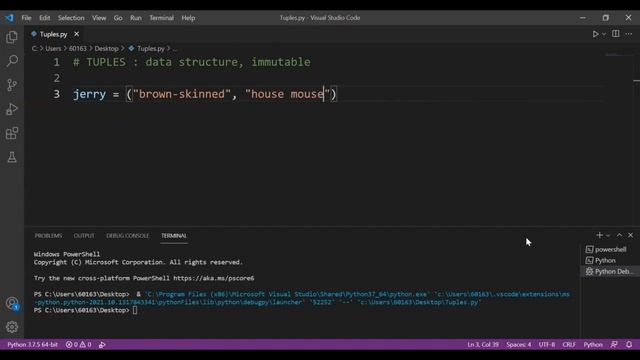Viewport: 640px width, 360px height.
Task: Select Python 3.7.5 64-bit interpreter status
Action: pos(32,345)
